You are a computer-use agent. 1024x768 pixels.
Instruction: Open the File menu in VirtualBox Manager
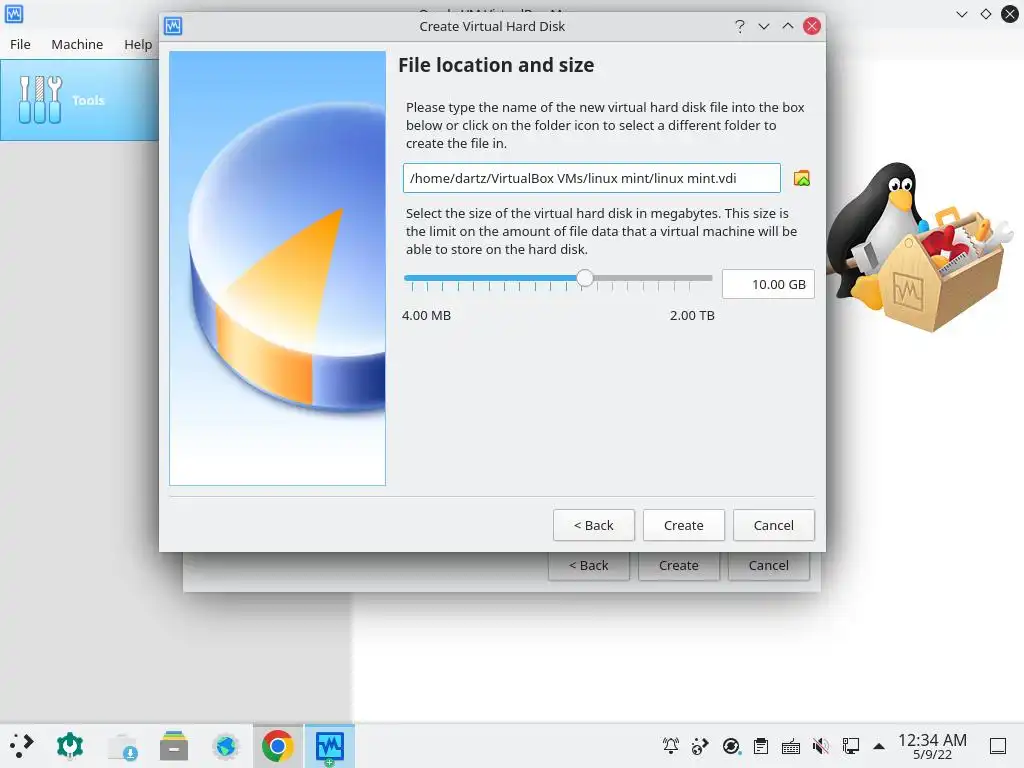coord(20,44)
